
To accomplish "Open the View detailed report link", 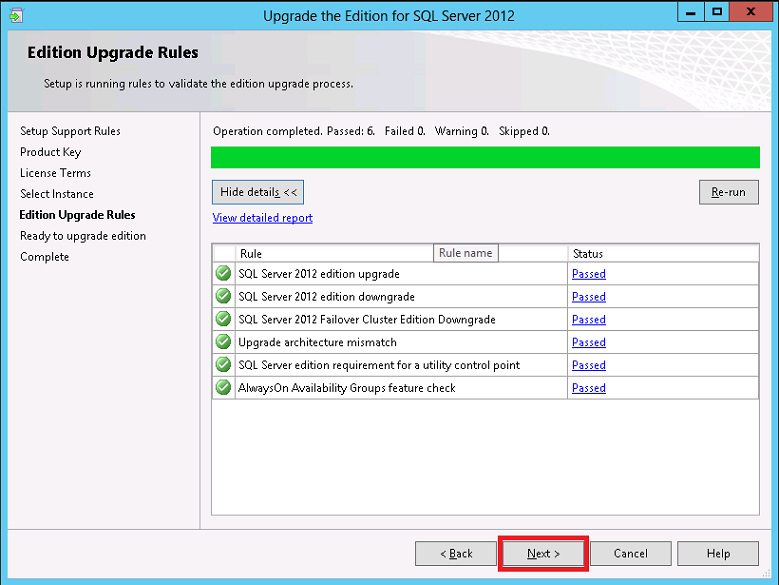I will coord(262,218).
